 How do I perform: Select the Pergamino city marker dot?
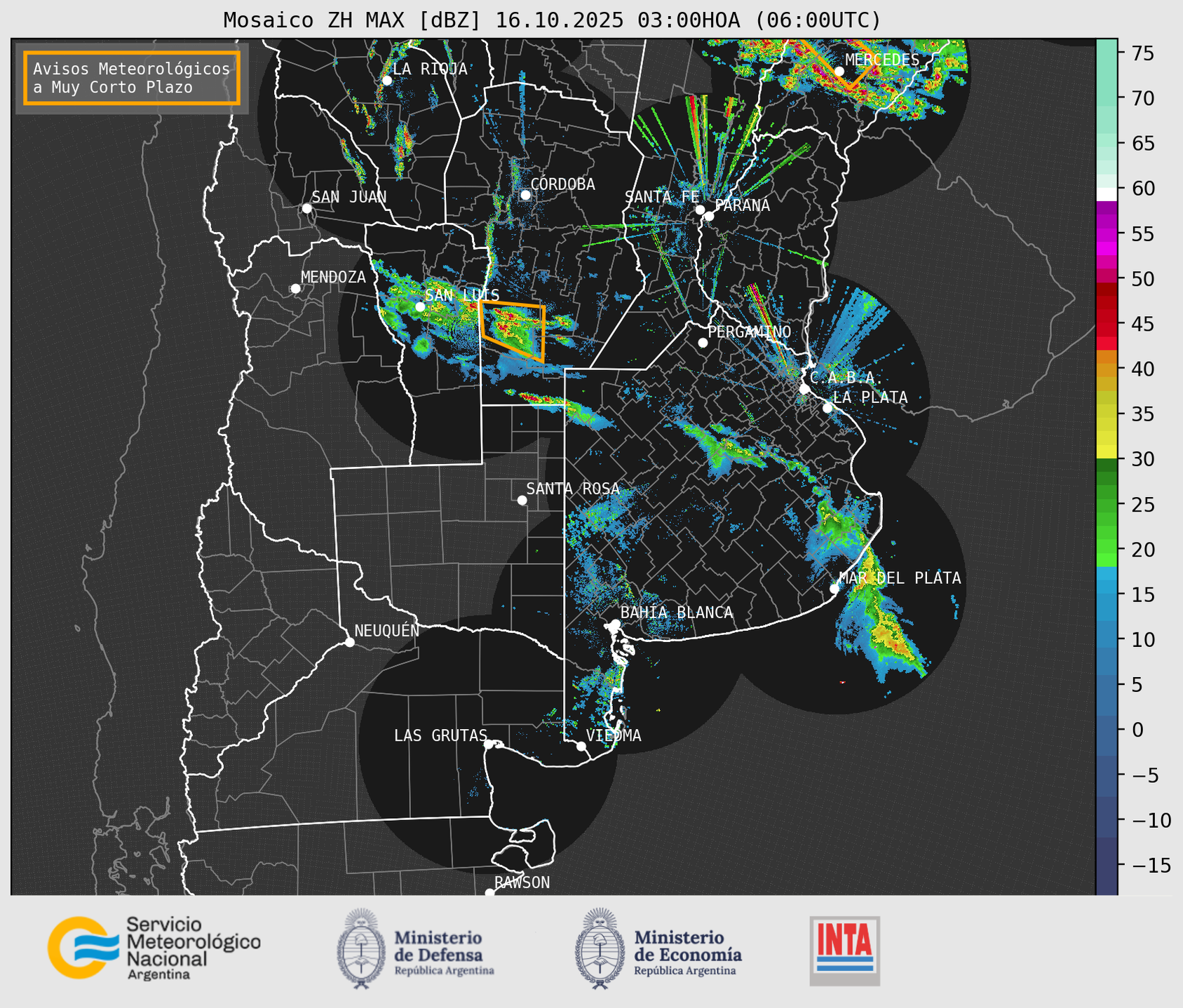coord(703,343)
